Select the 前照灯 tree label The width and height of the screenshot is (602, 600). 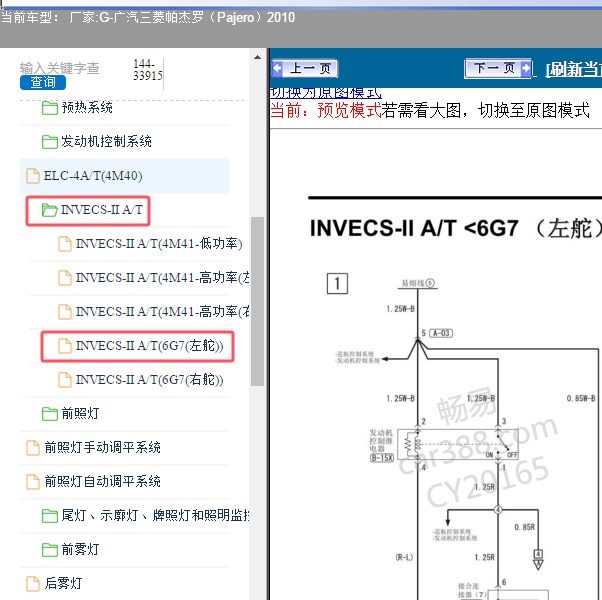click(80, 413)
